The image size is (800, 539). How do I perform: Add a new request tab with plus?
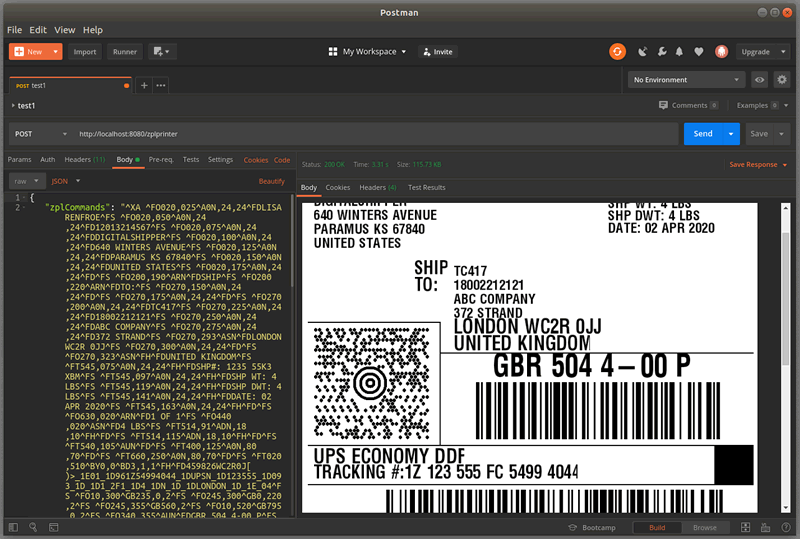(x=143, y=85)
